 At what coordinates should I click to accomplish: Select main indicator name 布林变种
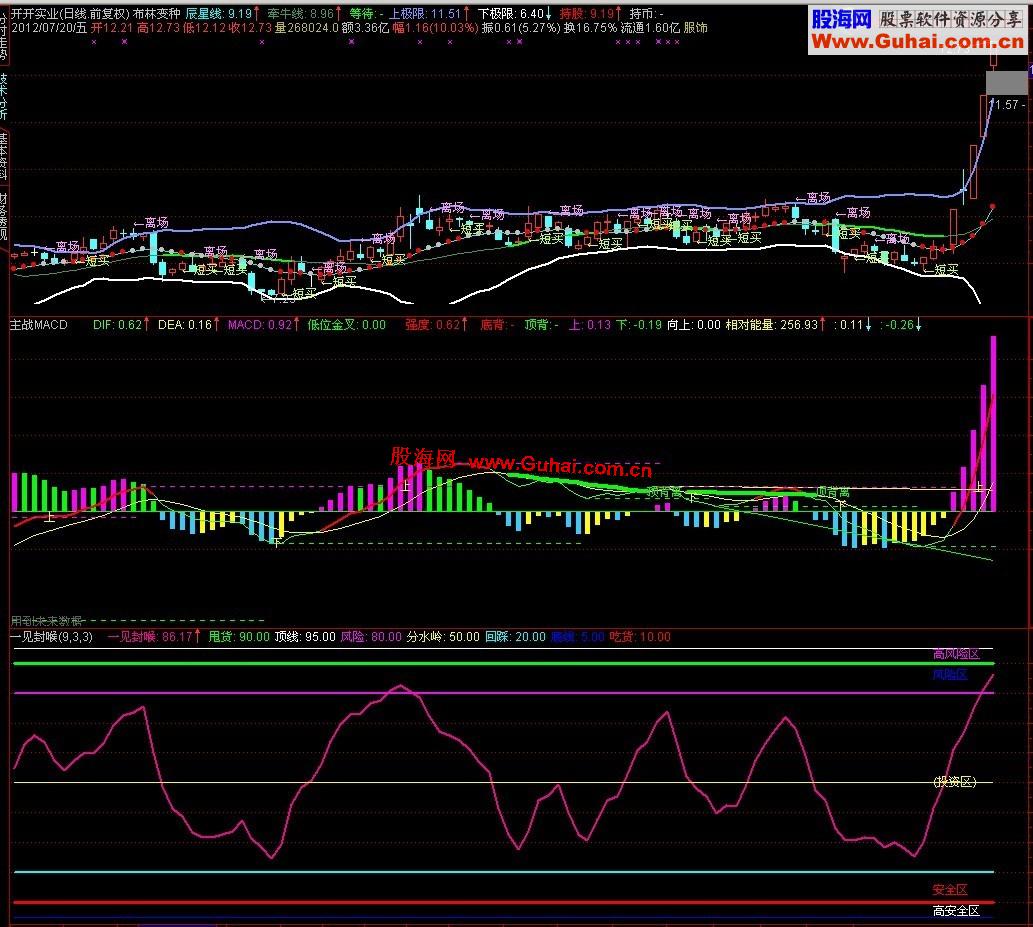pyautogui.click(x=156, y=13)
